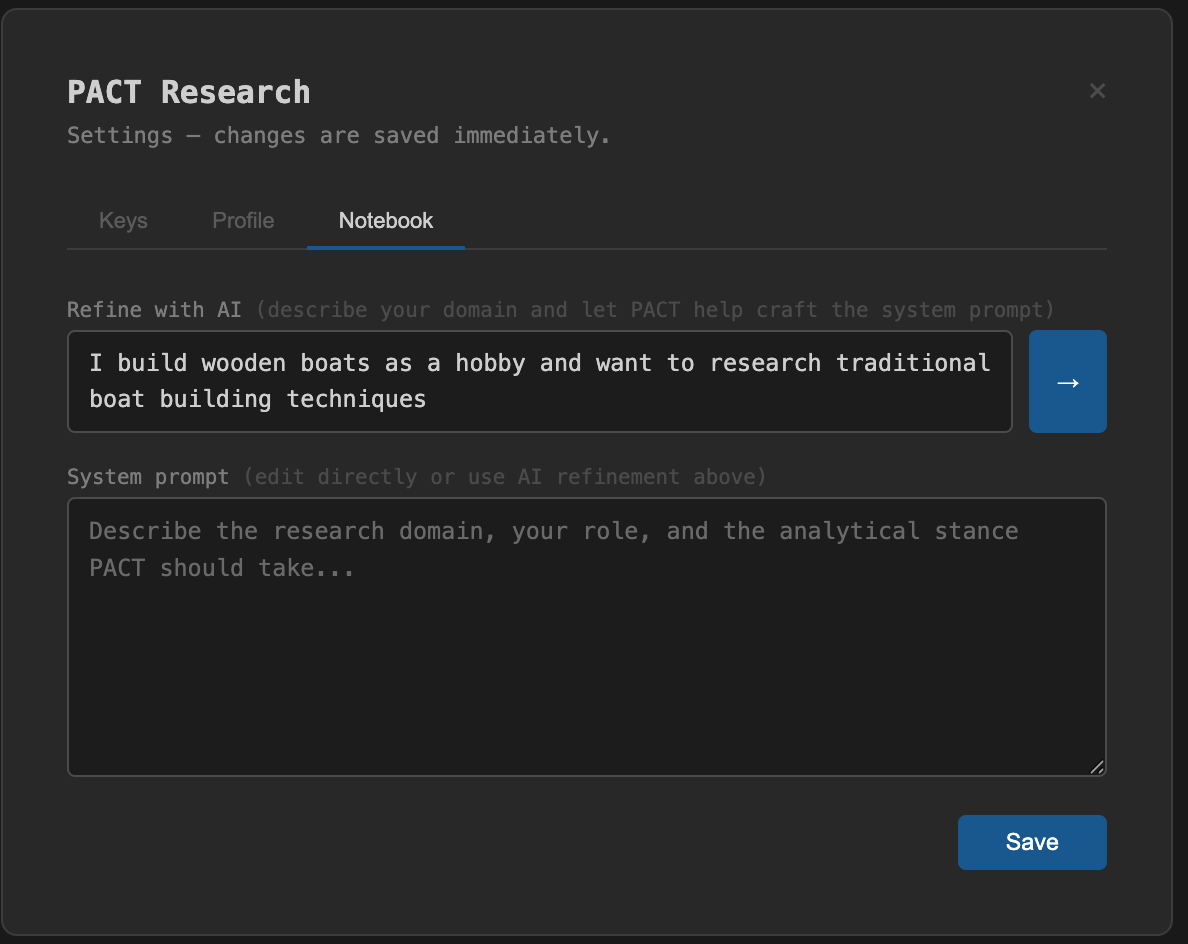Screen dimensions: 1188x944
Task: Grab the System prompt resize handle
Action: [1096, 767]
